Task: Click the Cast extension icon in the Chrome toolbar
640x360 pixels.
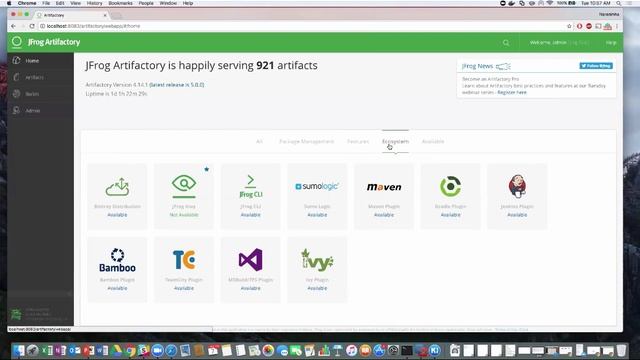Action: 598,26
